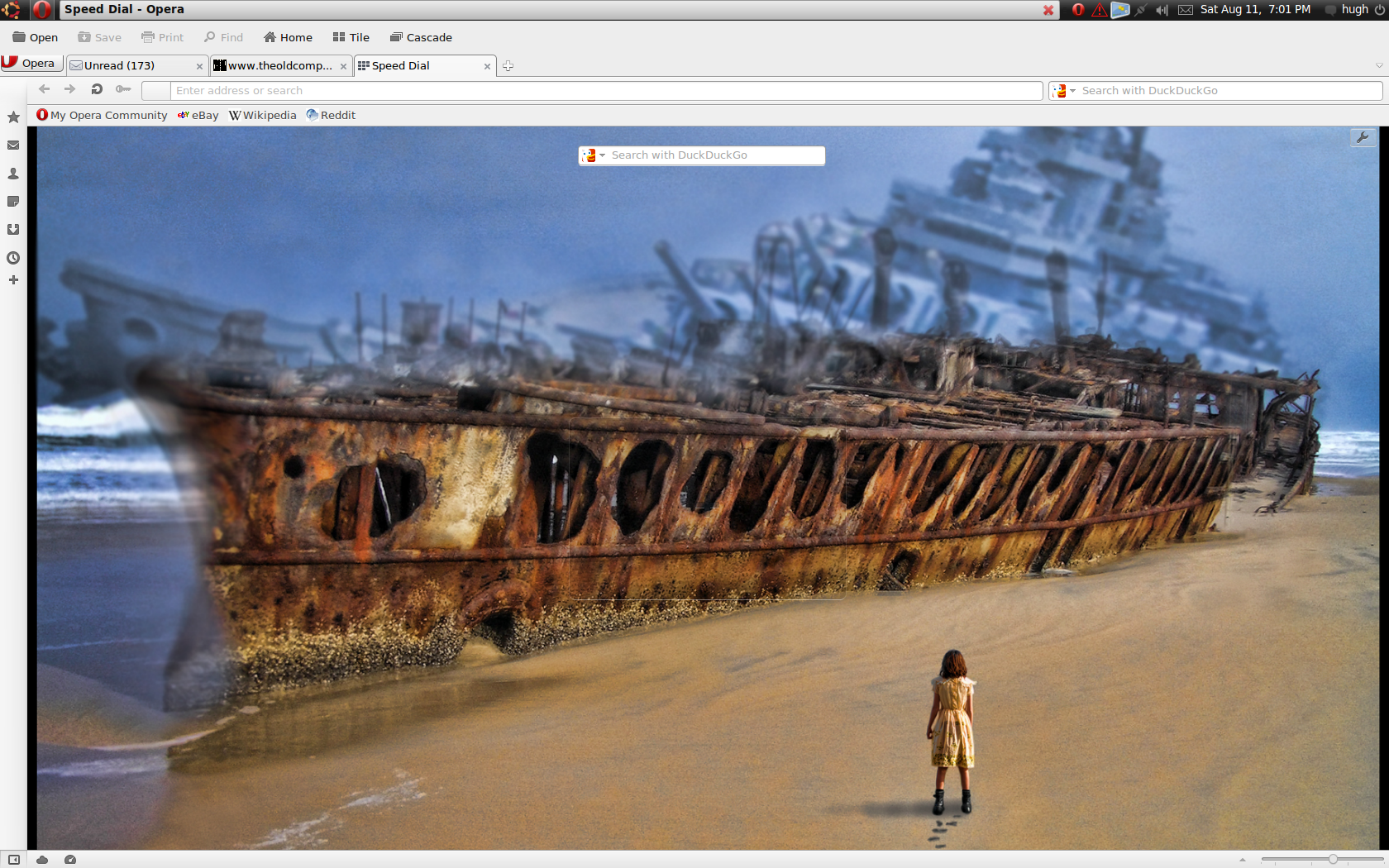
Task: Click the zoom slider handle
Action: pos(1333,860)
